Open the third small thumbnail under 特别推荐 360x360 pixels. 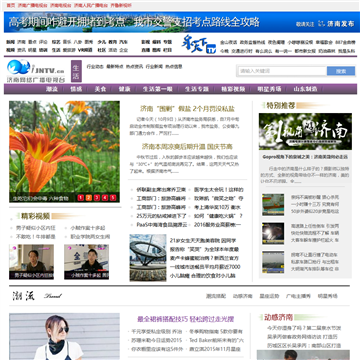[273, 262]
